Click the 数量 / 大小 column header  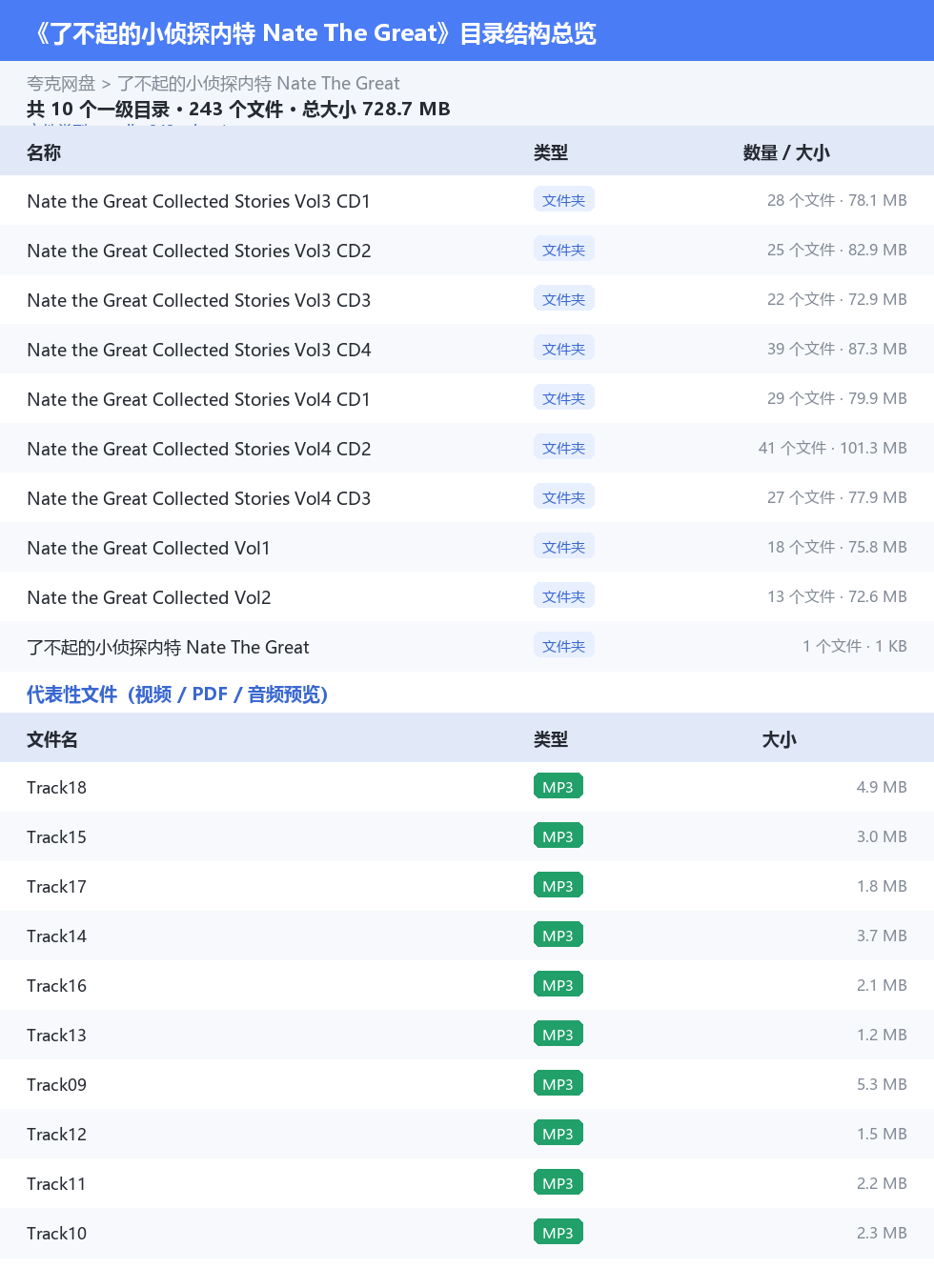pyautogui.click(x=786, y=152)
